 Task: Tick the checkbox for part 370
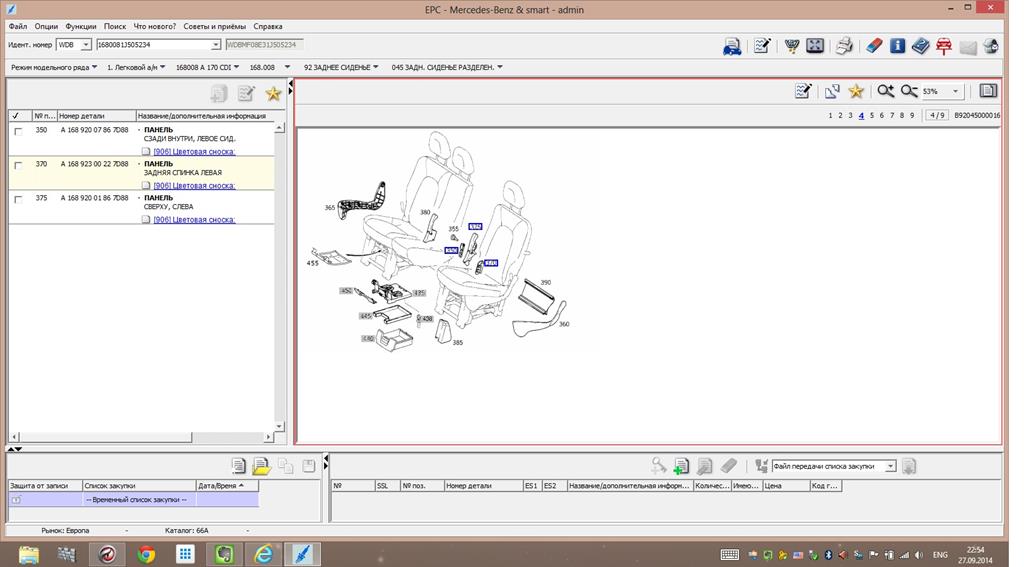tap(18, 165)
